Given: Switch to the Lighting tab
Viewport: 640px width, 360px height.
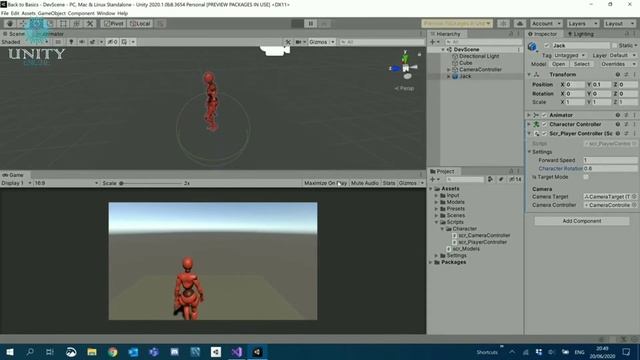Looking at the screenshot, I should (580, 34).
